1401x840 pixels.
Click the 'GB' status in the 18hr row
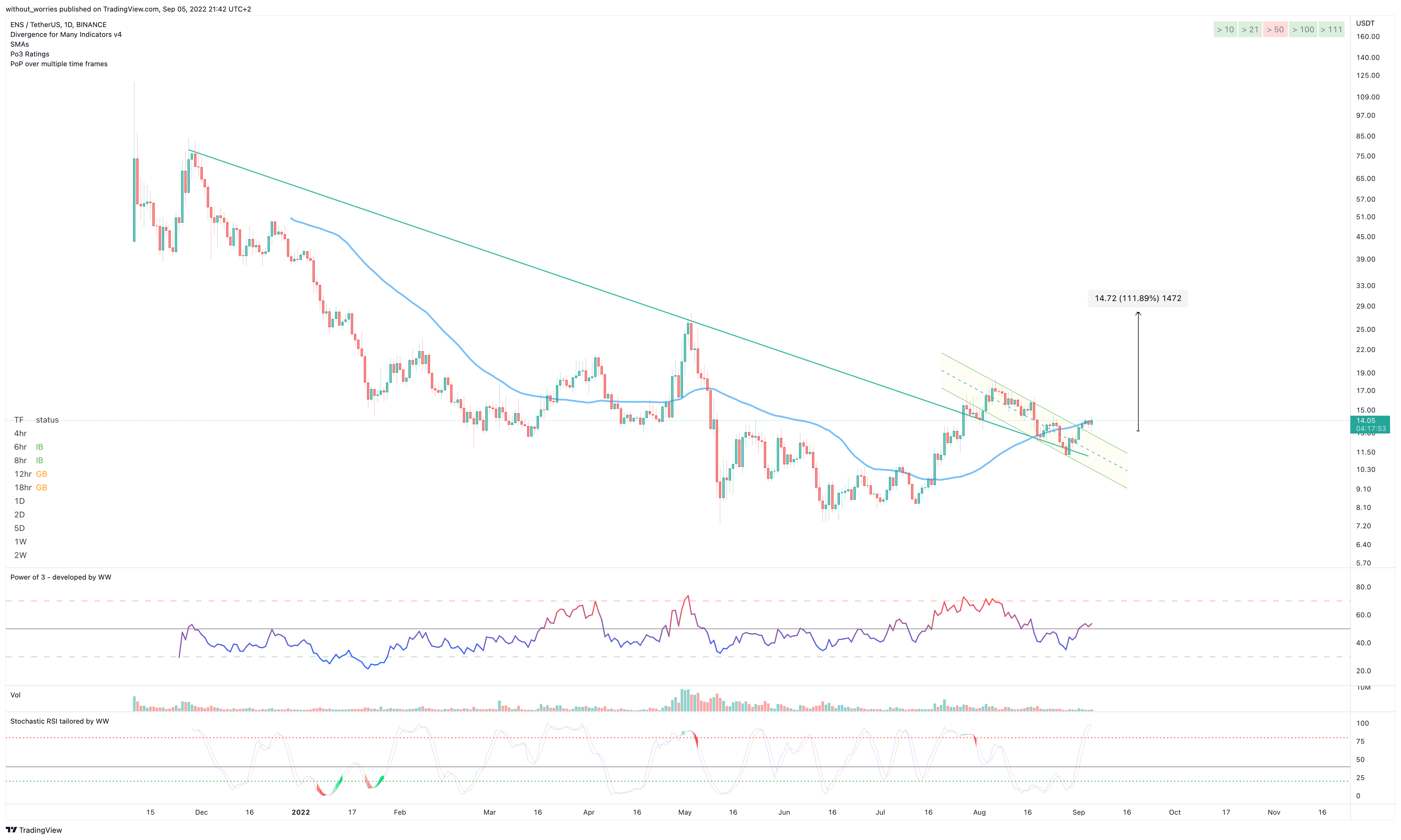point(41,488)
